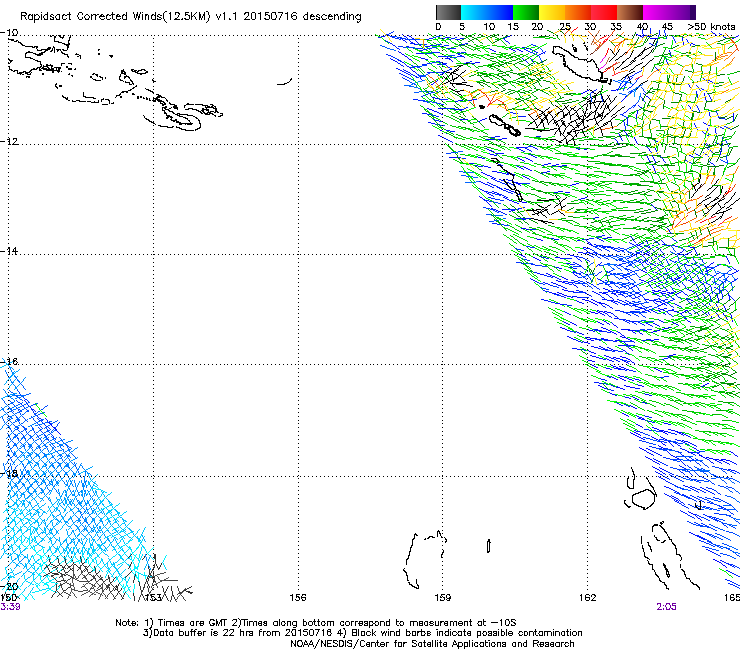740x650 pixels.
Task: Click the 153 longitude axis label
Action: [153, 598]
